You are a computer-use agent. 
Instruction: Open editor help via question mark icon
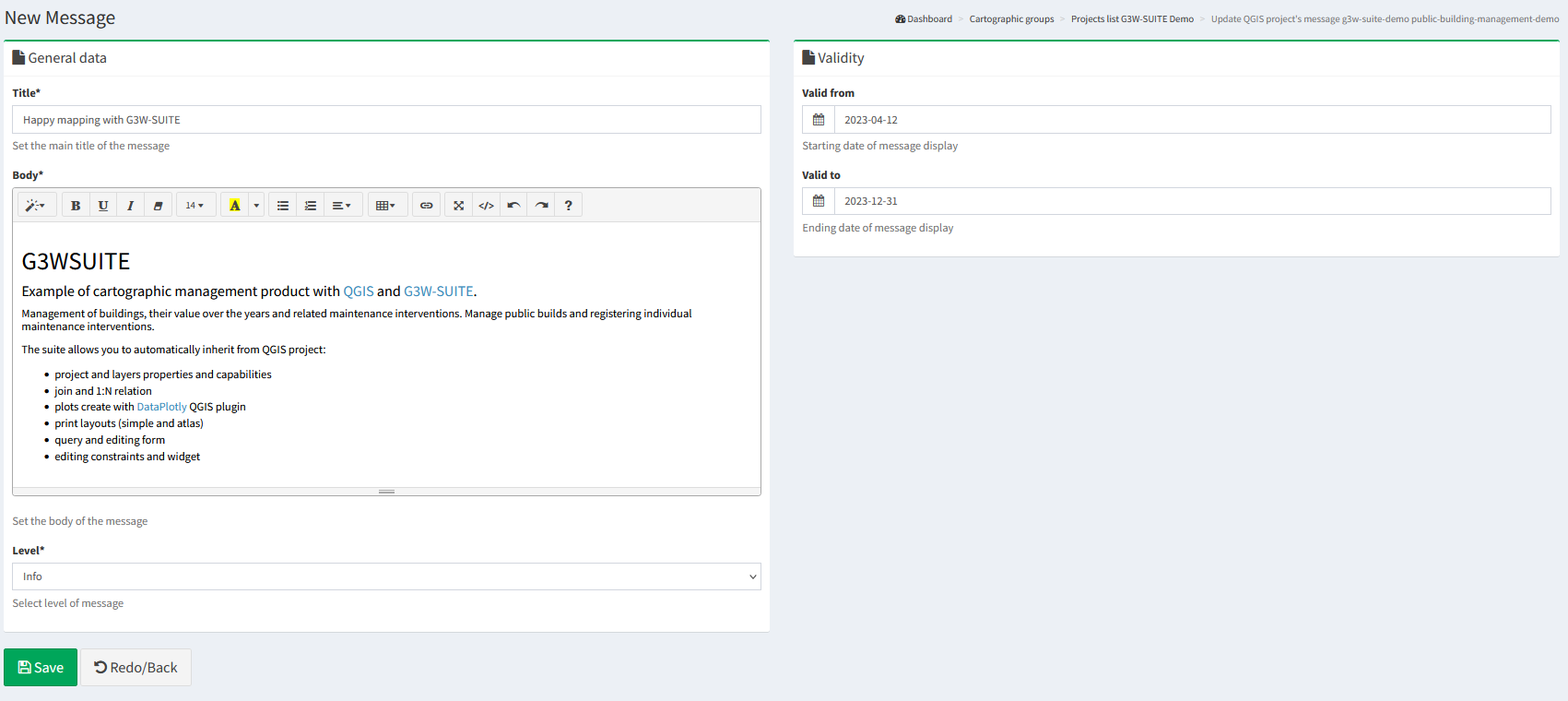point(569,206)
